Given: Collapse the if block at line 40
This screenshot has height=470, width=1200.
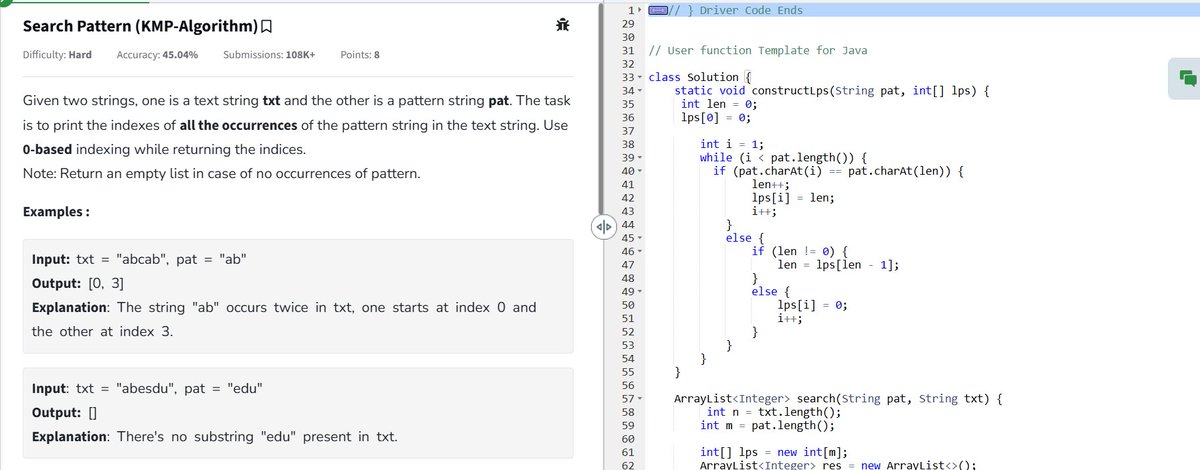Looking at the screenshot, I should 639,171.
